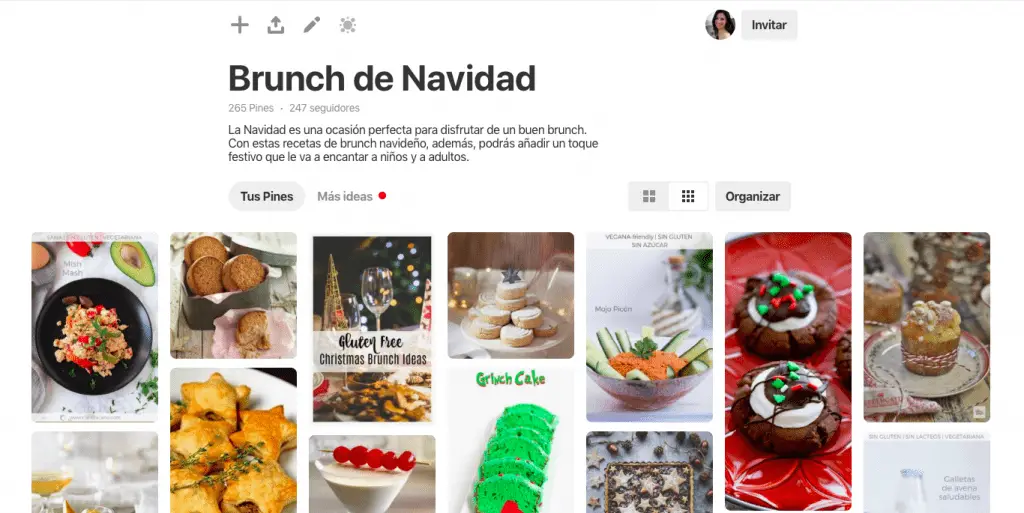1024x513 pixels.
Task: Click the plus icon to add Pin
Action: click(x=240, y=25)
